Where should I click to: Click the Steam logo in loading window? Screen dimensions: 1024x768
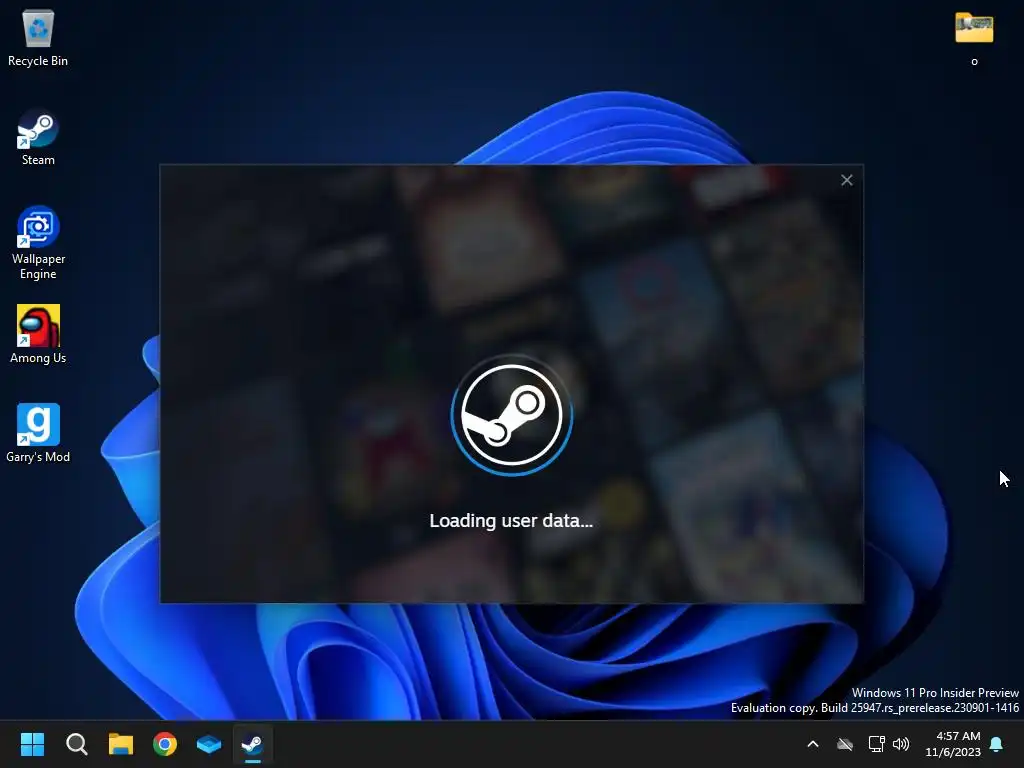(x=511, y=415)
